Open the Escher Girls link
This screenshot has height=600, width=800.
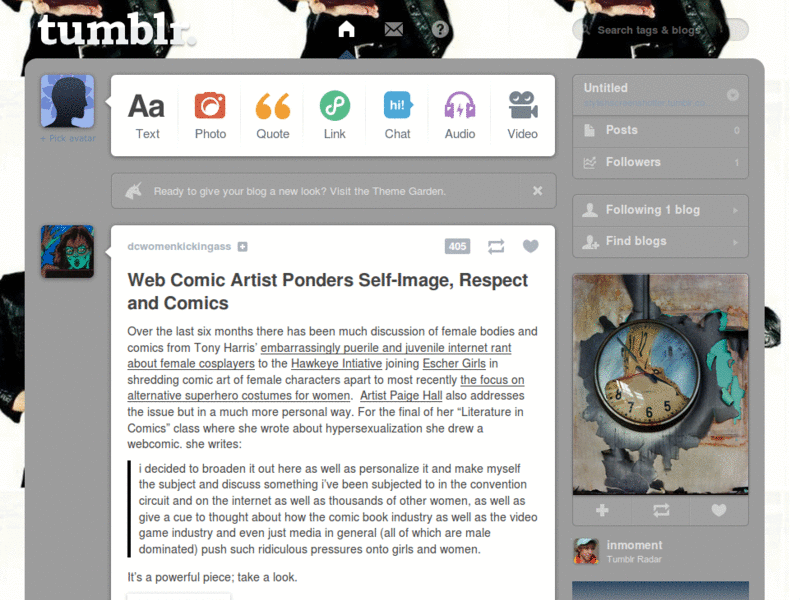[x=454, y=363]
